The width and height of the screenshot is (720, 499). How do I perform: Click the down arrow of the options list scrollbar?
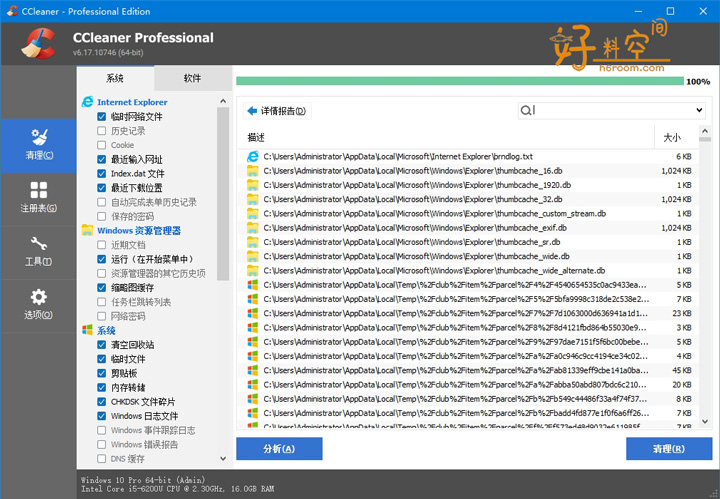(223, 458)
